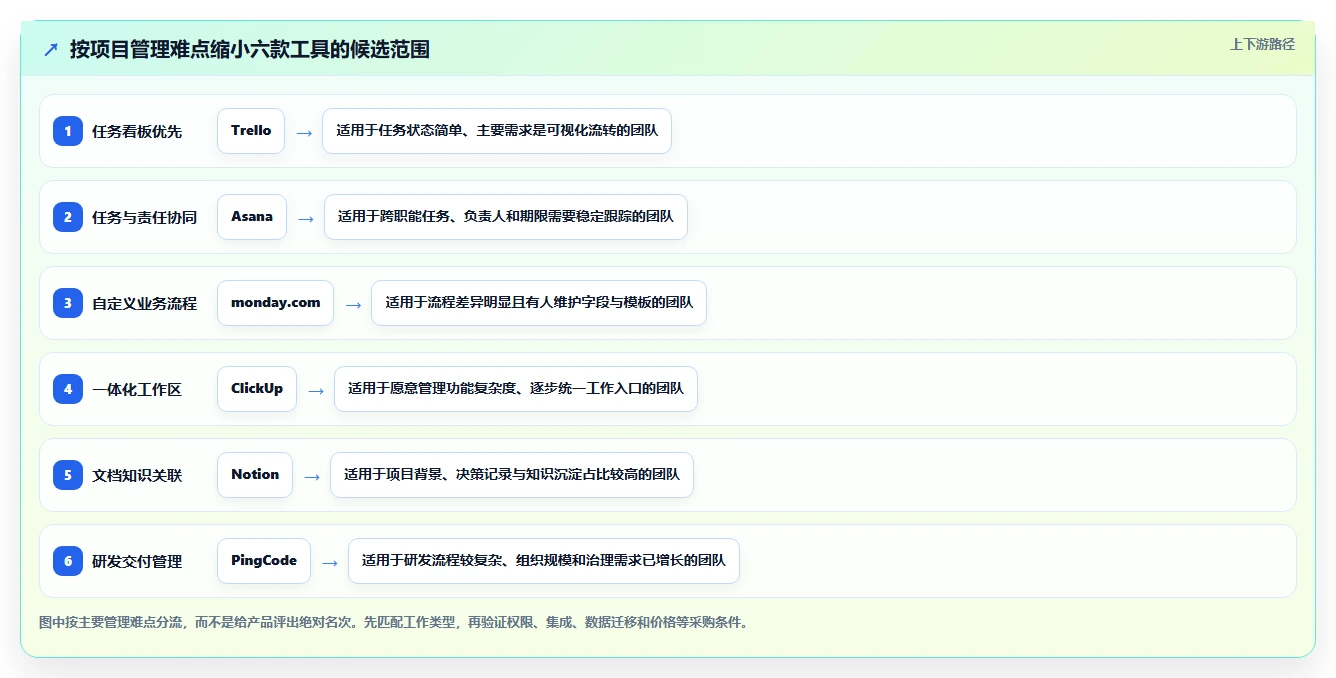Click the 一体化工作区 label
This screenshot has height=678, width=1336.
pyautogui.click(x=137, y=389)
